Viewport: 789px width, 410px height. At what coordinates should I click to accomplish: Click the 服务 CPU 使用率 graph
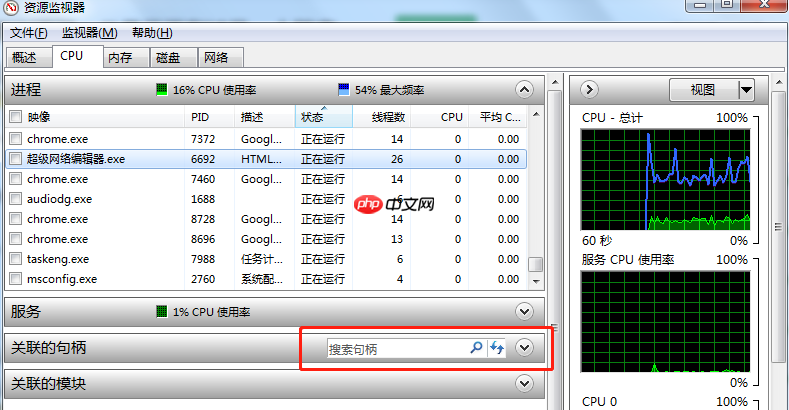pyautogui.click(x=665, y=322)
